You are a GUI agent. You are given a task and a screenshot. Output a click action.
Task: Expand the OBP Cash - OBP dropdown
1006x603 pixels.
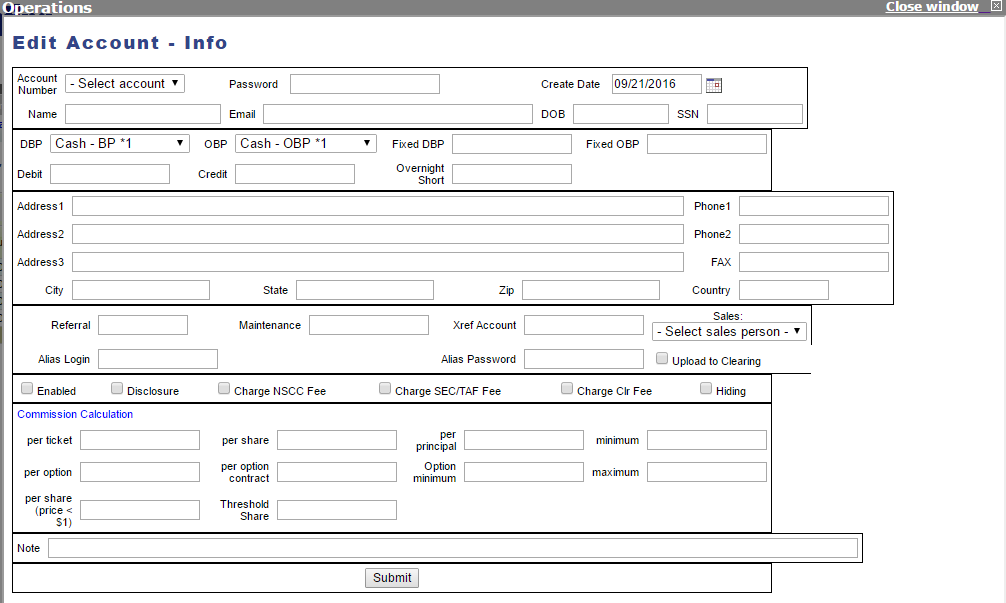[305, 143]
